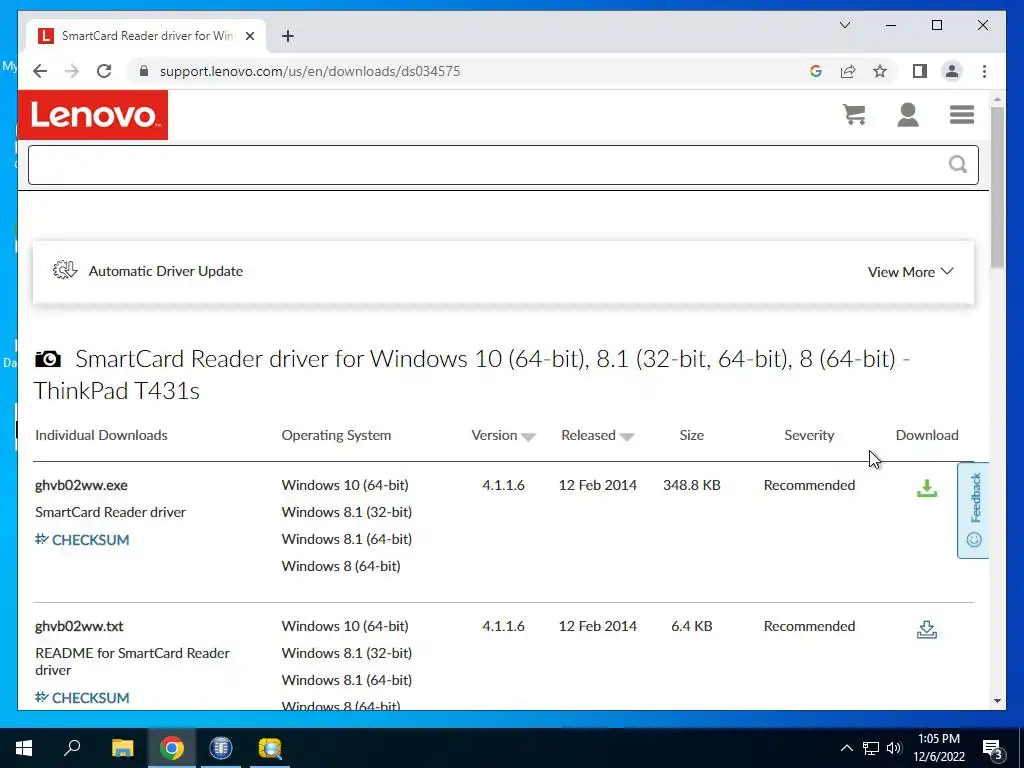Open Chrome three-dot menu
Screen dimensions: 1024x768
pyautogui.click(x=984, y=71)
